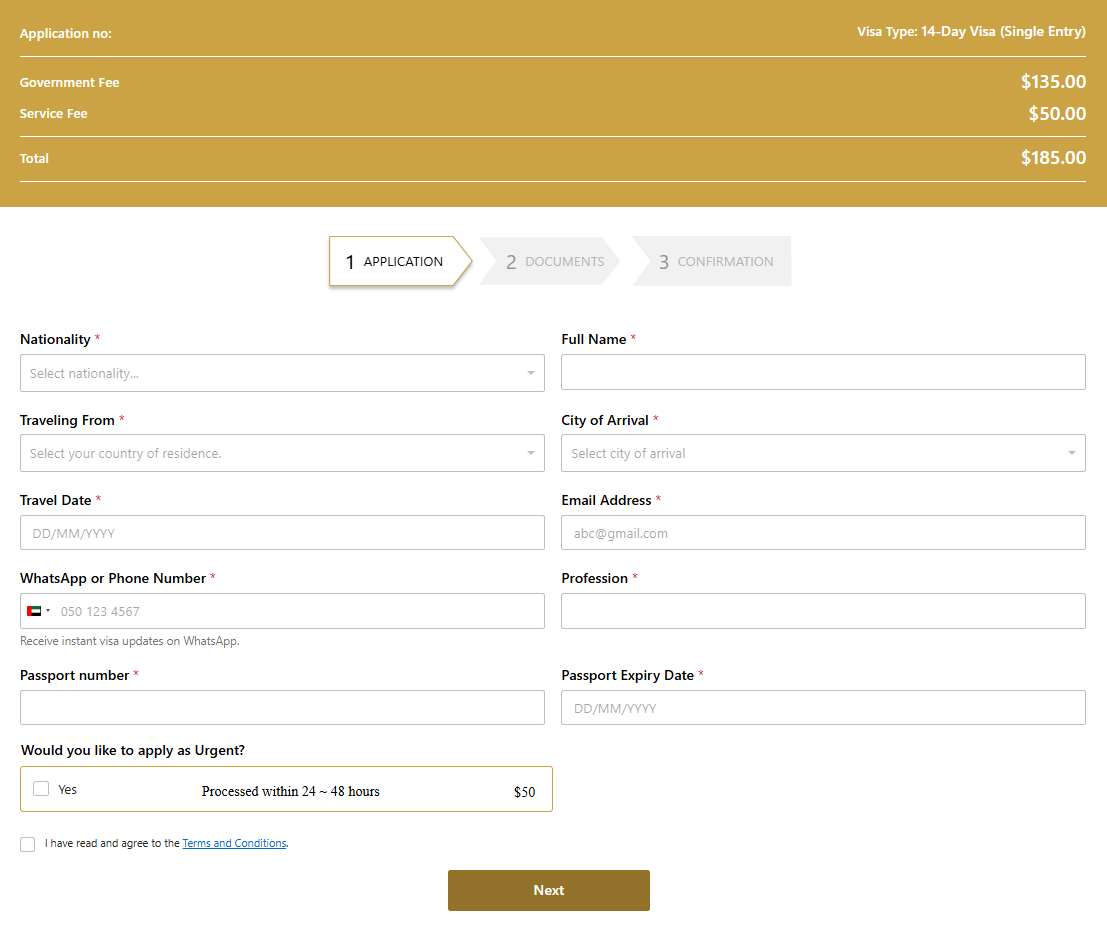Click the Passport number input field
The height and width of the screenshot is (938, 1107).
(x=282, y=708)
